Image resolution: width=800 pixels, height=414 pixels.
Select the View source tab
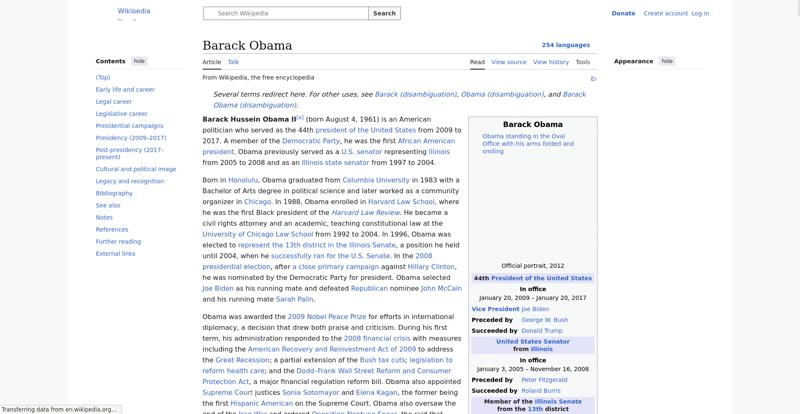[509, 62]
